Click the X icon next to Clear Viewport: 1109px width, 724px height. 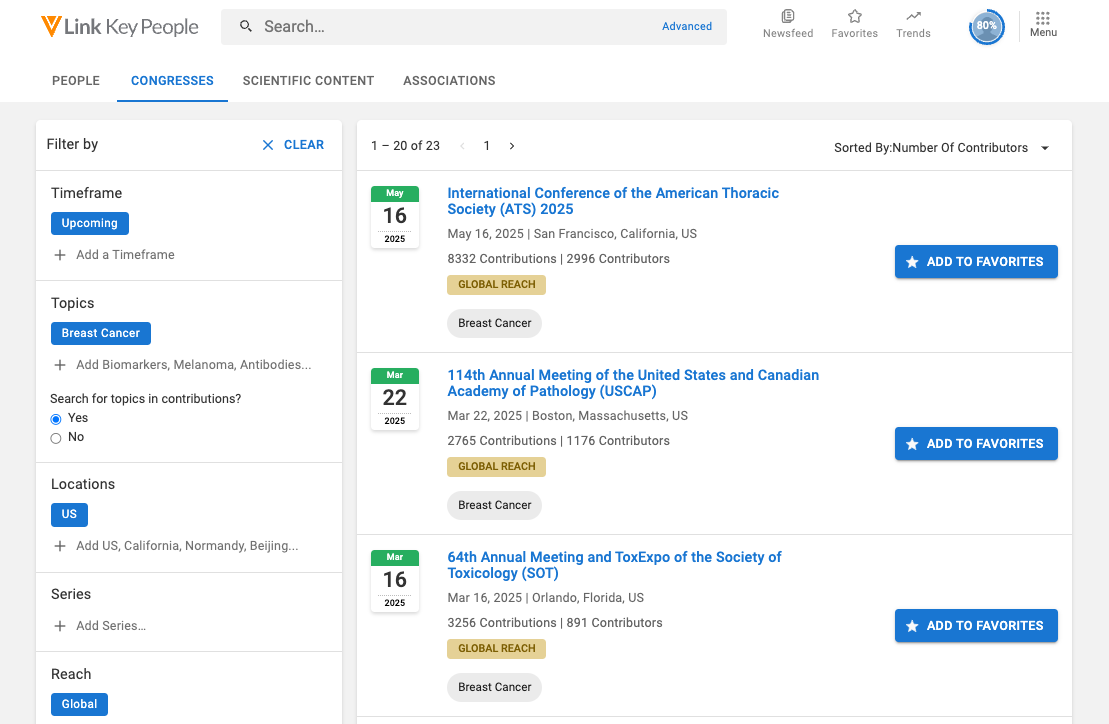coord(268,145)
